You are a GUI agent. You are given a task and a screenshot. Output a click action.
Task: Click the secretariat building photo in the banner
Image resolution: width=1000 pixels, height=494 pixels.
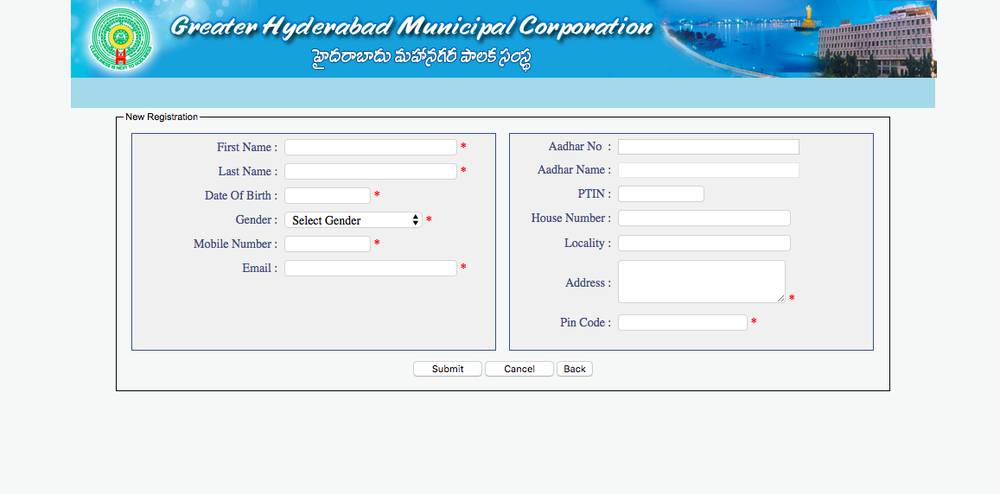877,40
